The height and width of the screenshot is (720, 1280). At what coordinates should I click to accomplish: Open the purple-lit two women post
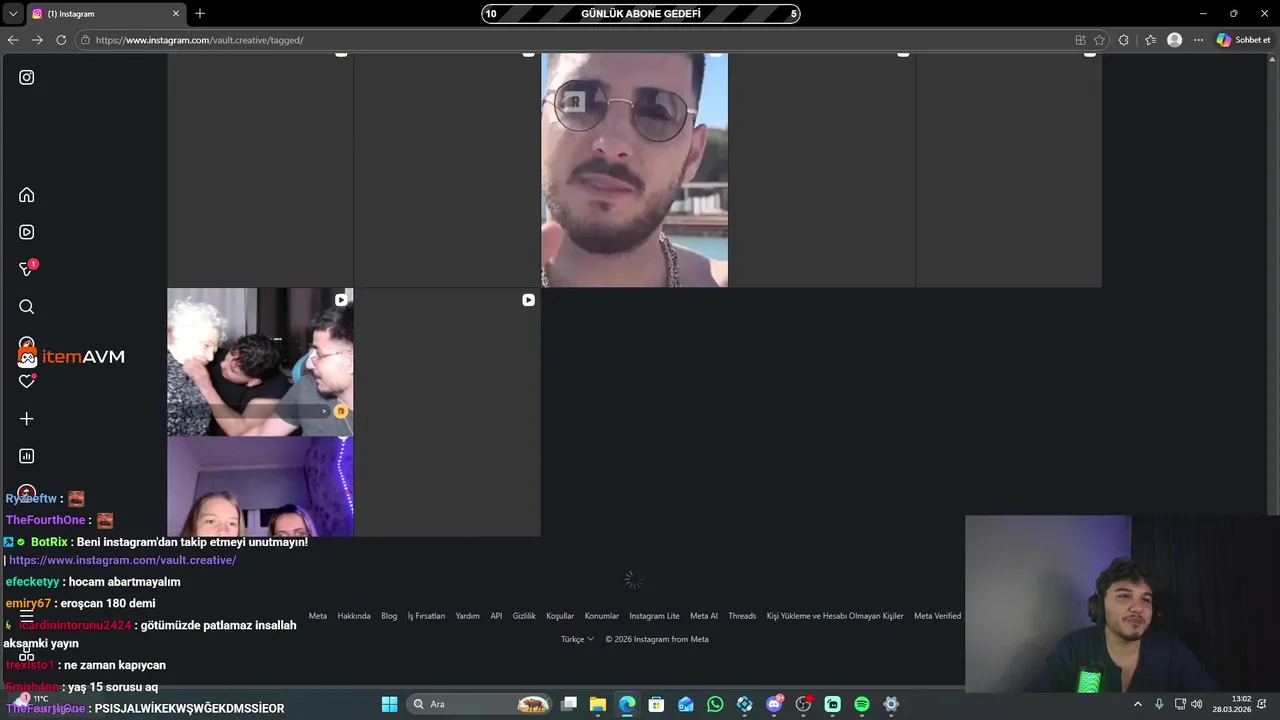260,487
